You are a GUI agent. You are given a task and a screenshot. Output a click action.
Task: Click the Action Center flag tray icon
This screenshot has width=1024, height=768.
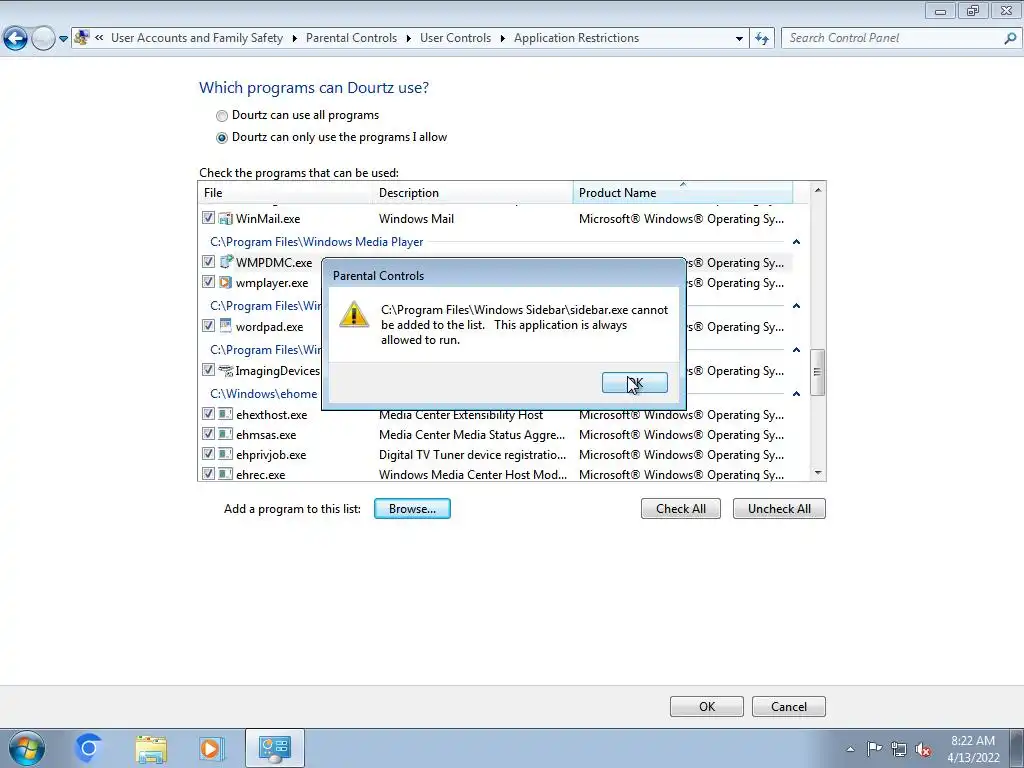(x=874, y=748)
